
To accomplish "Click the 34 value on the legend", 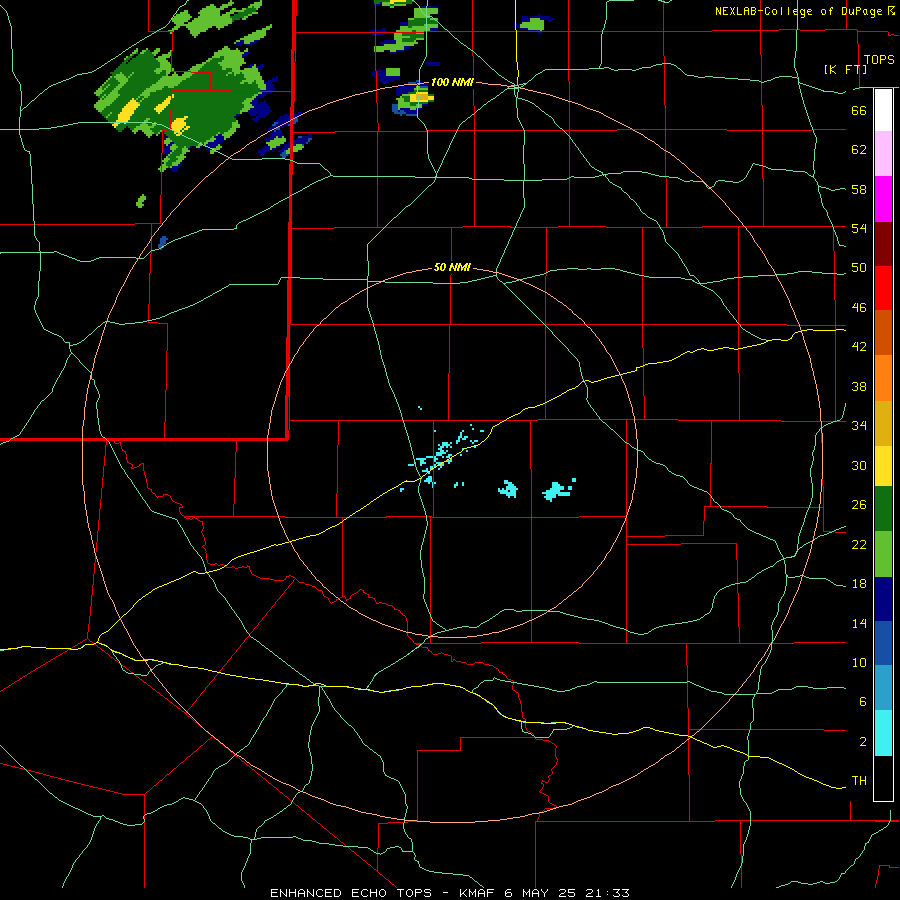I will (x=859, y=426).
